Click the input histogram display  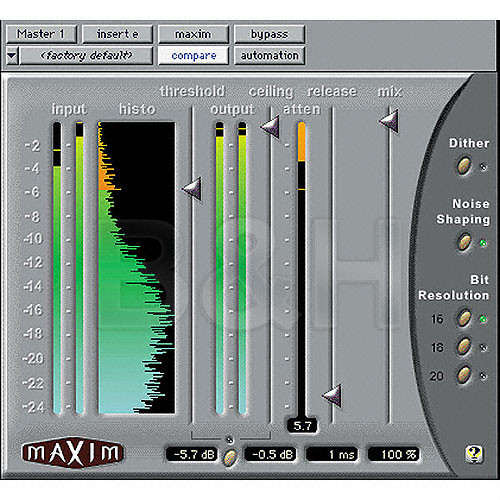(136, 268)
